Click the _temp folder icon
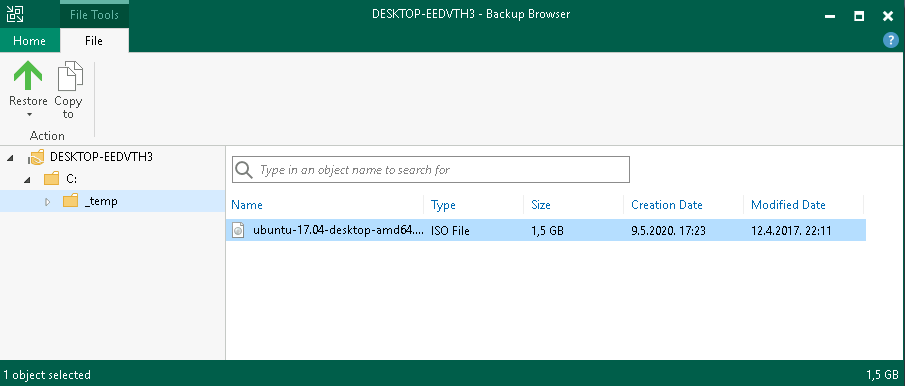The height and width of the screenshot is (386, 905). click(x=70, y=201)
